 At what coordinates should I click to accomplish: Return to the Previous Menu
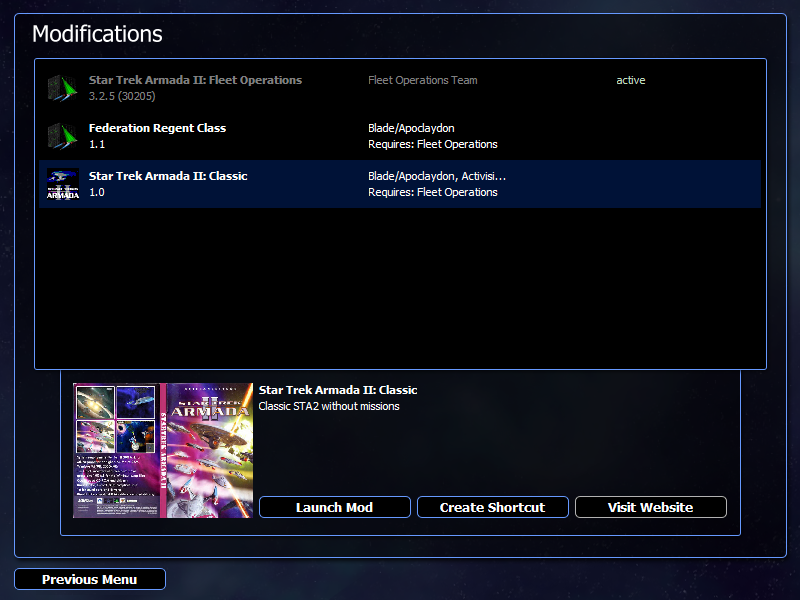[90, 579]
